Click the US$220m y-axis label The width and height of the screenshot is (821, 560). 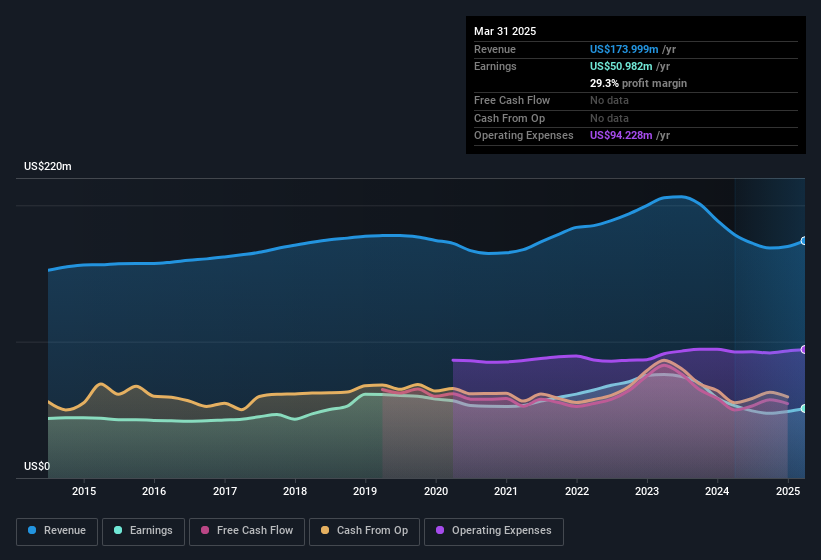48,166
